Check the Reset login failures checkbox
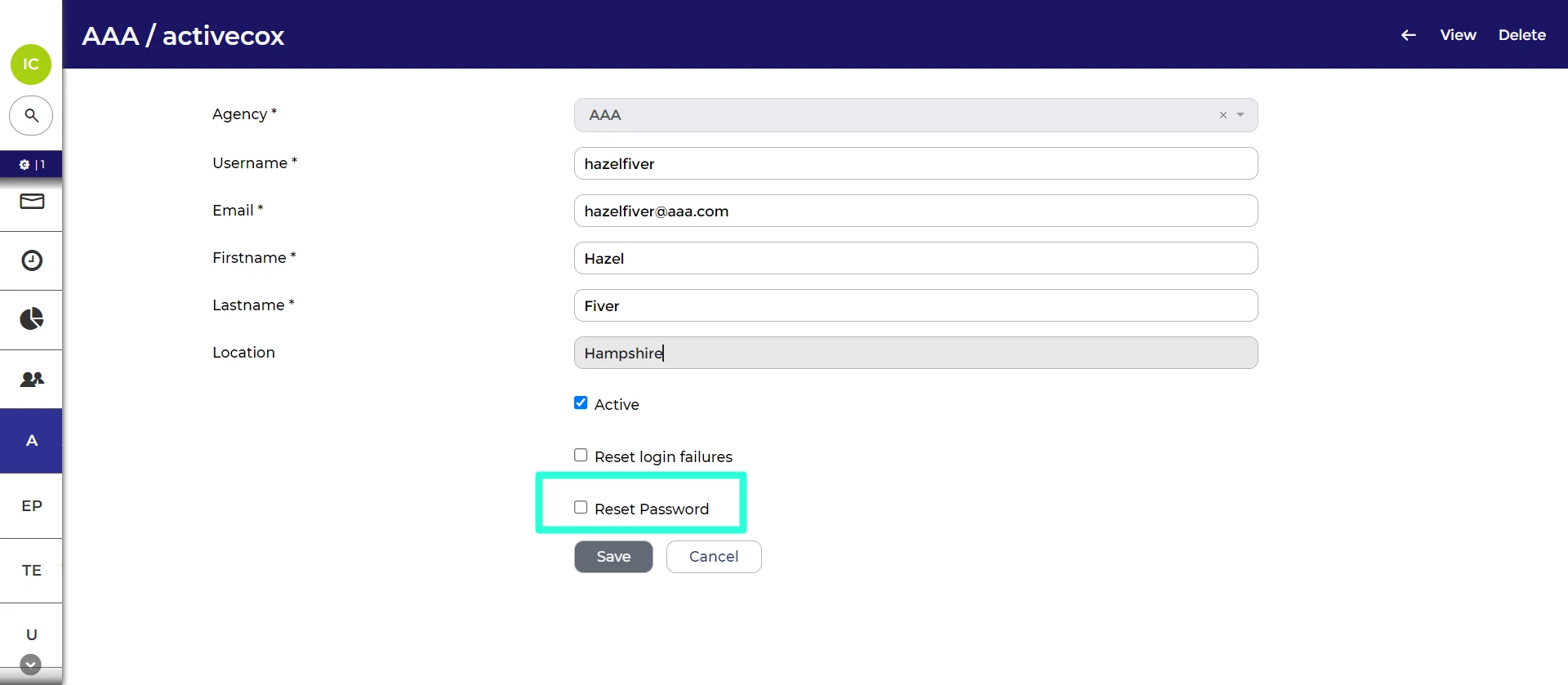The image size is (1568, 685). (581, 455)
